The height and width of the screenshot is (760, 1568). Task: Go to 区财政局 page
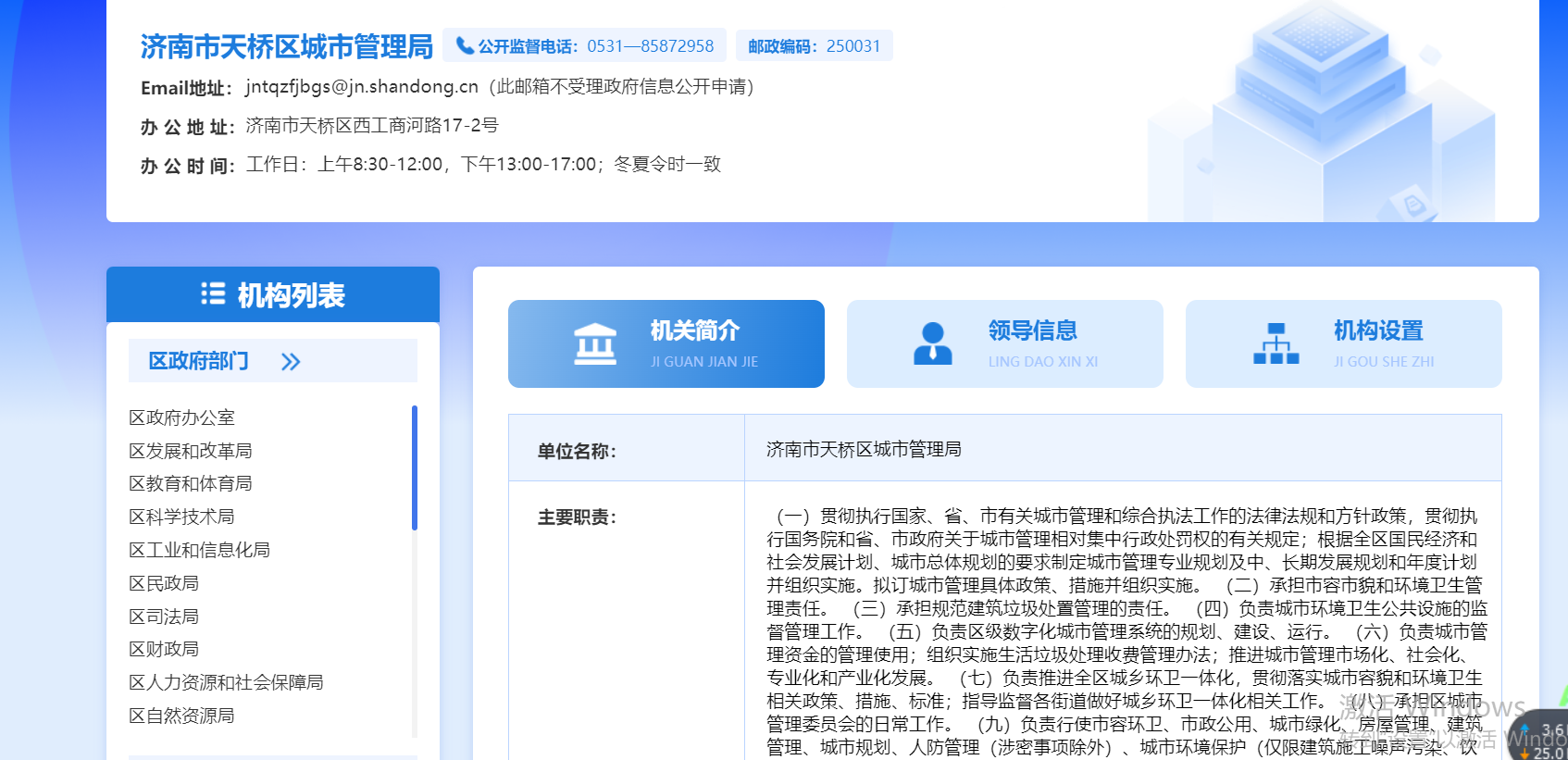click(x=164, y=649)
